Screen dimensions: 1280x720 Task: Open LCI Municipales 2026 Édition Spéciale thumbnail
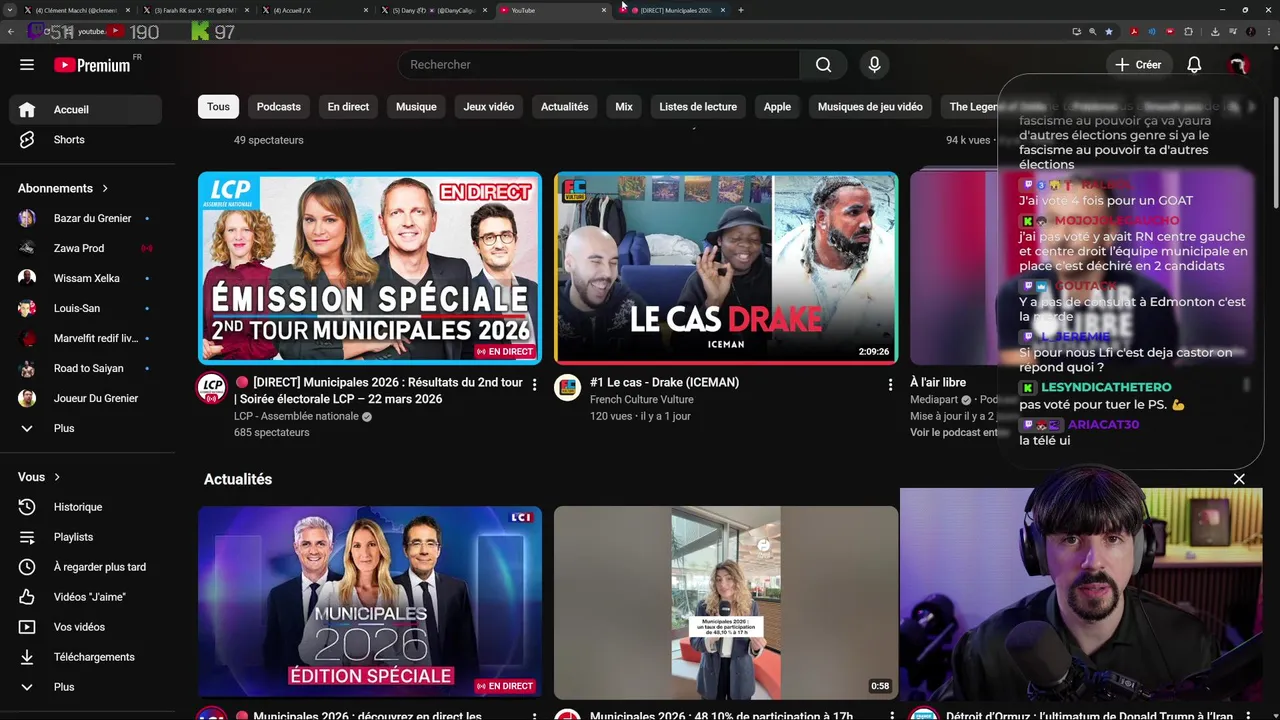click(370, 602)
